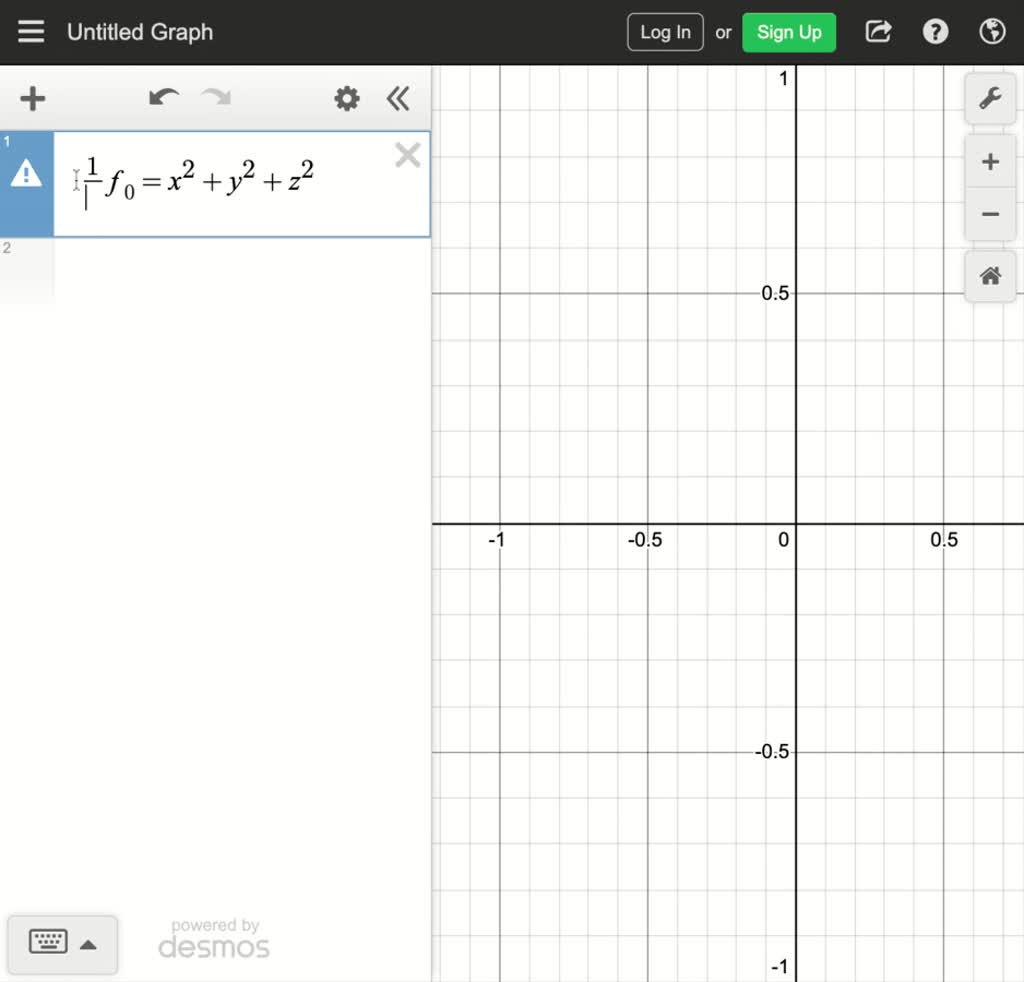The width and height of the screenshot is (1024, 982).
Task: Expand the keyboard options arrow
Action: pos(90,943)
